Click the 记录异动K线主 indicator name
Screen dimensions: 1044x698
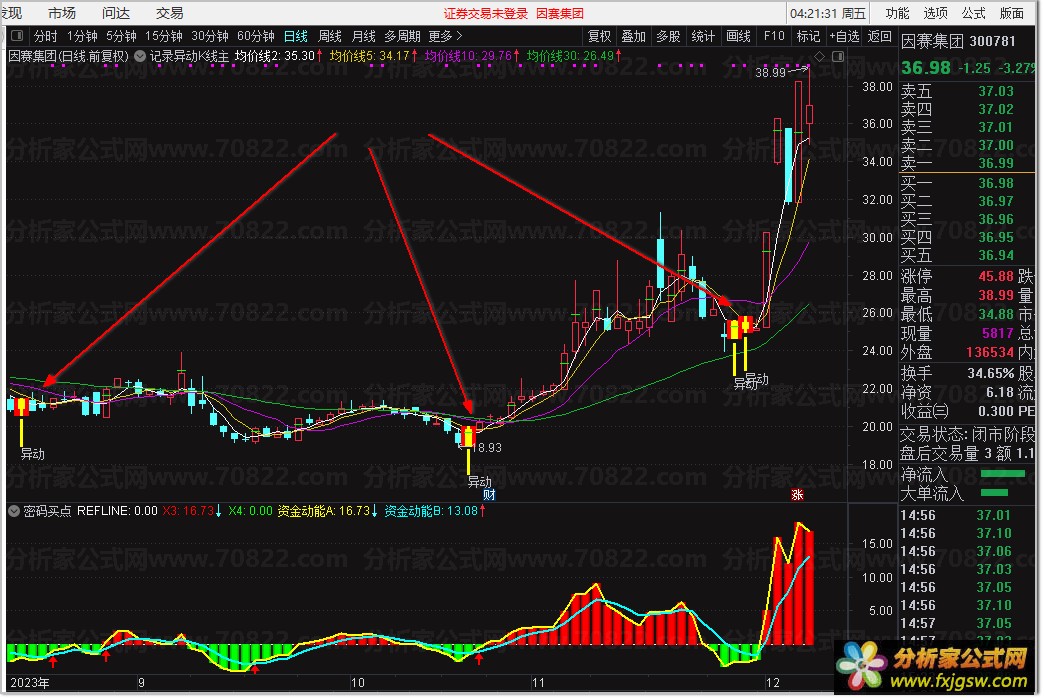[189, 57]
